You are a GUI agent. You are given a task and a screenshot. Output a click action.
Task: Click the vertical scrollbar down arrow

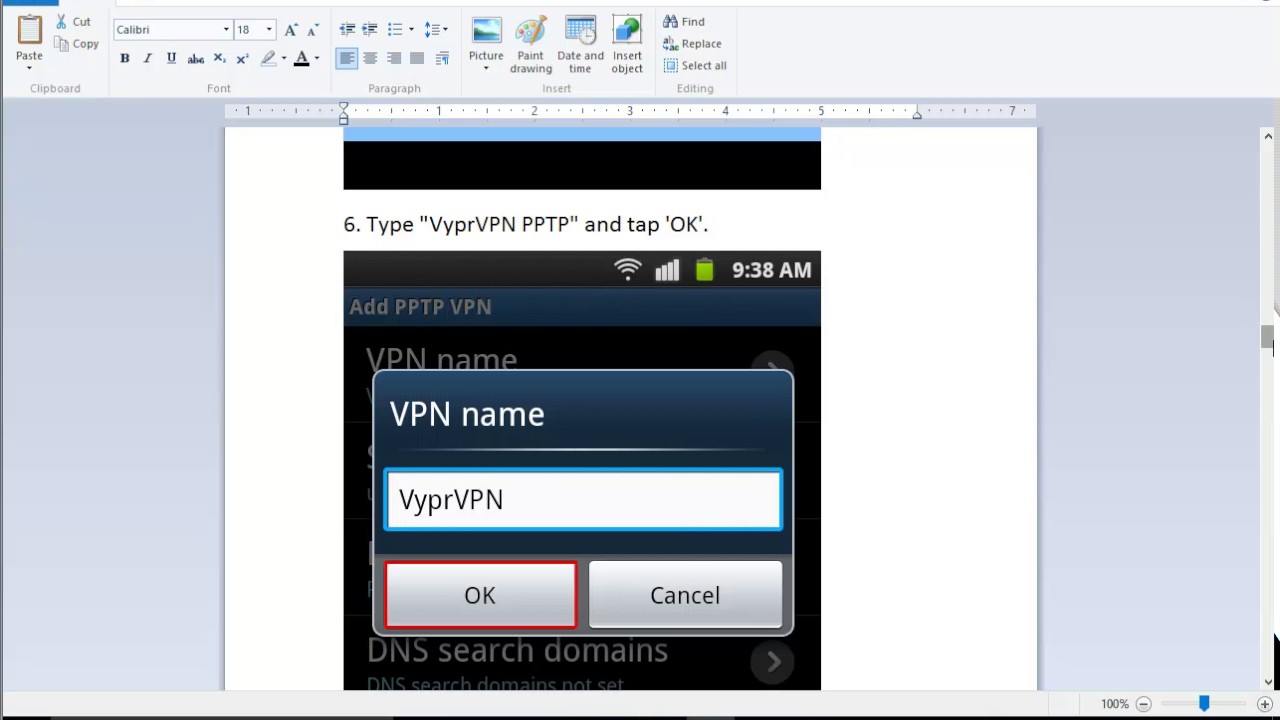(x=1268, y=682)
